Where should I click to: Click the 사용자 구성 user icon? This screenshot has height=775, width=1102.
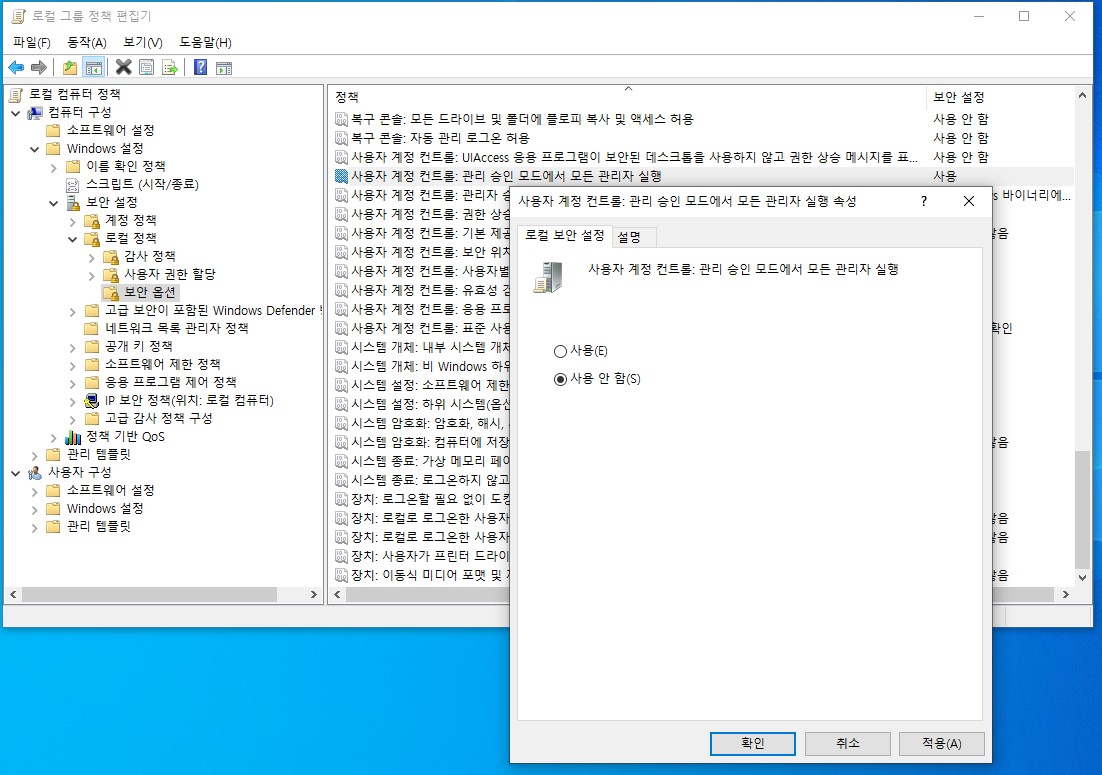click(35, 473)
